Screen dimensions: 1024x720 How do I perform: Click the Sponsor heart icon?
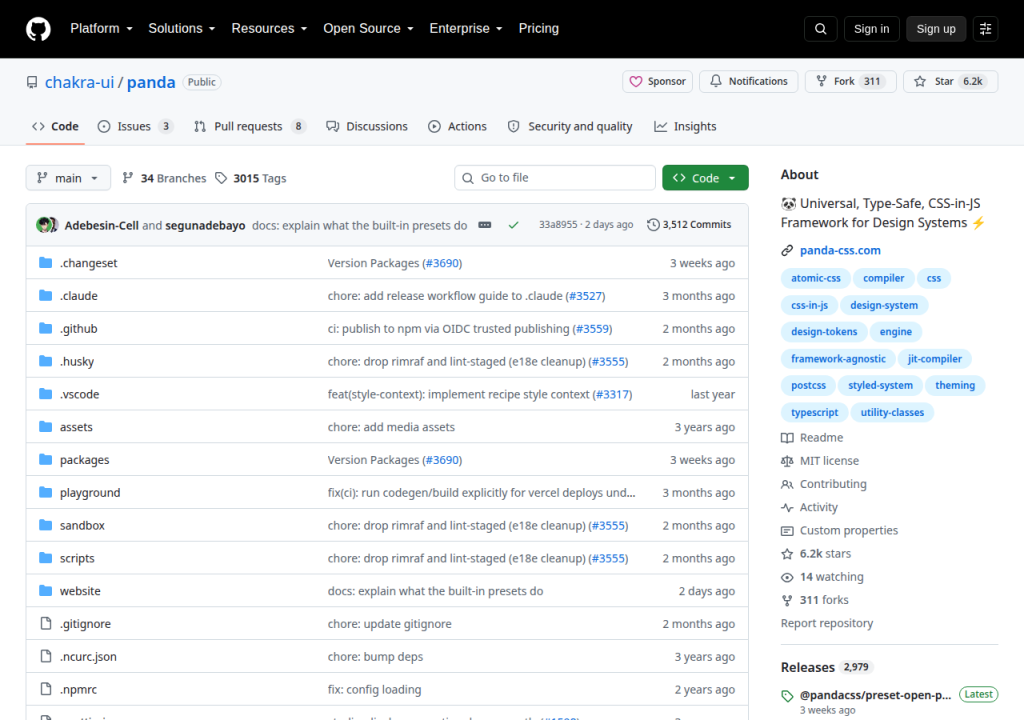pyautogui.click(x=635, y=82)
